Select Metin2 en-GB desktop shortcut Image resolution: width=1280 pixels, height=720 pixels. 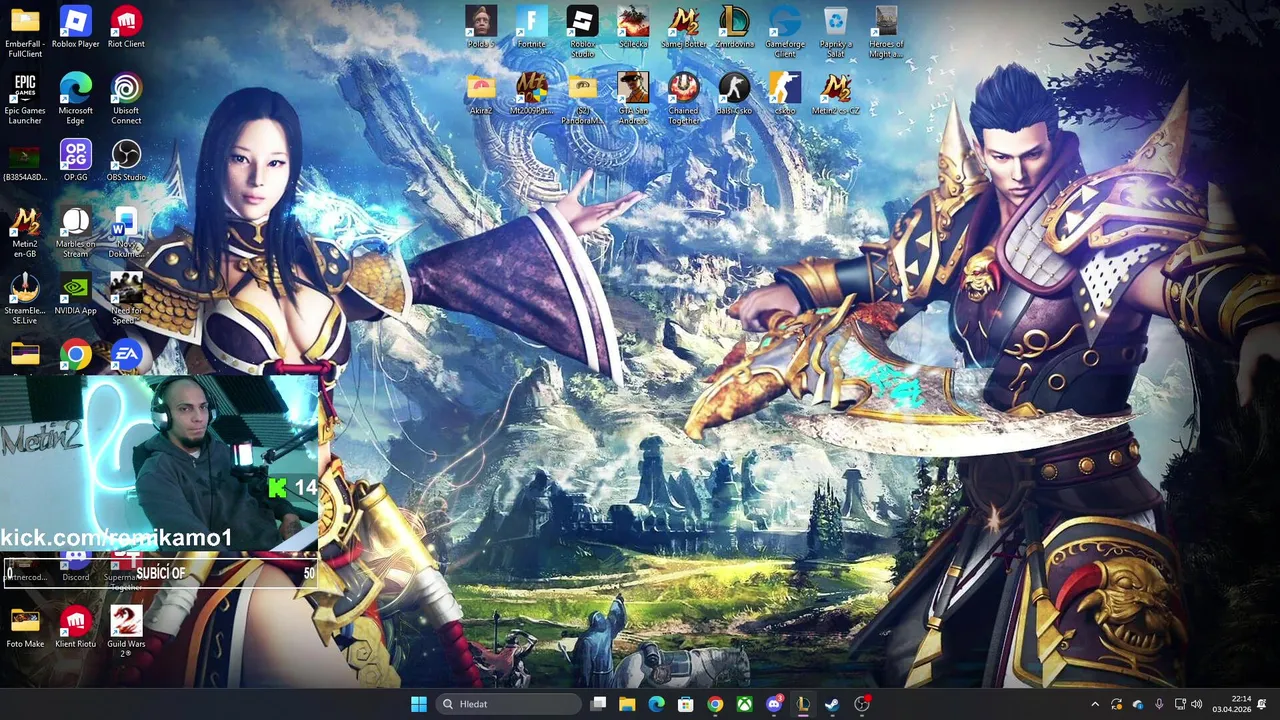coord(25,232)
